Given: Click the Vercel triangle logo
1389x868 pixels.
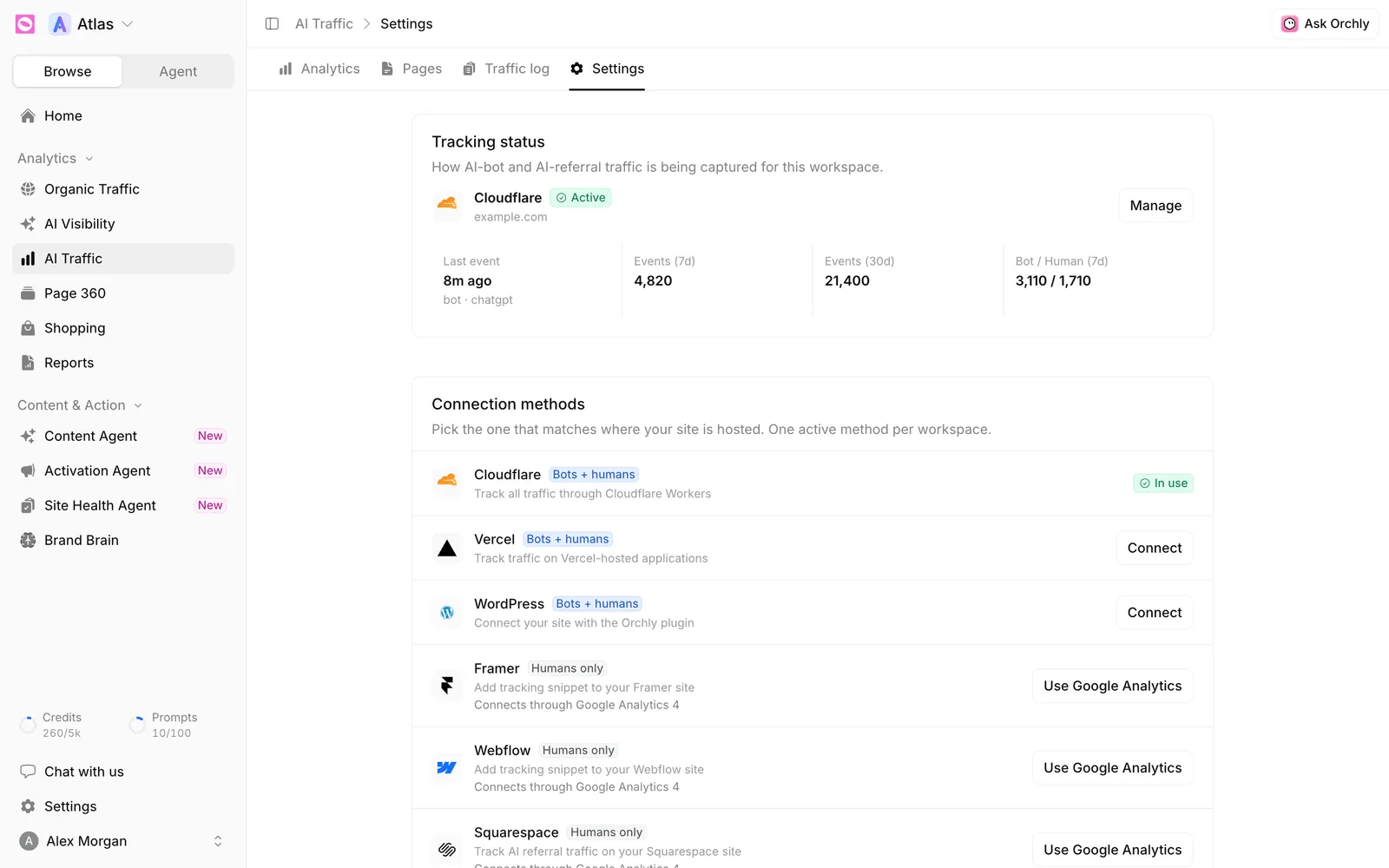Looking at the screenshot, I should point(447,549).
